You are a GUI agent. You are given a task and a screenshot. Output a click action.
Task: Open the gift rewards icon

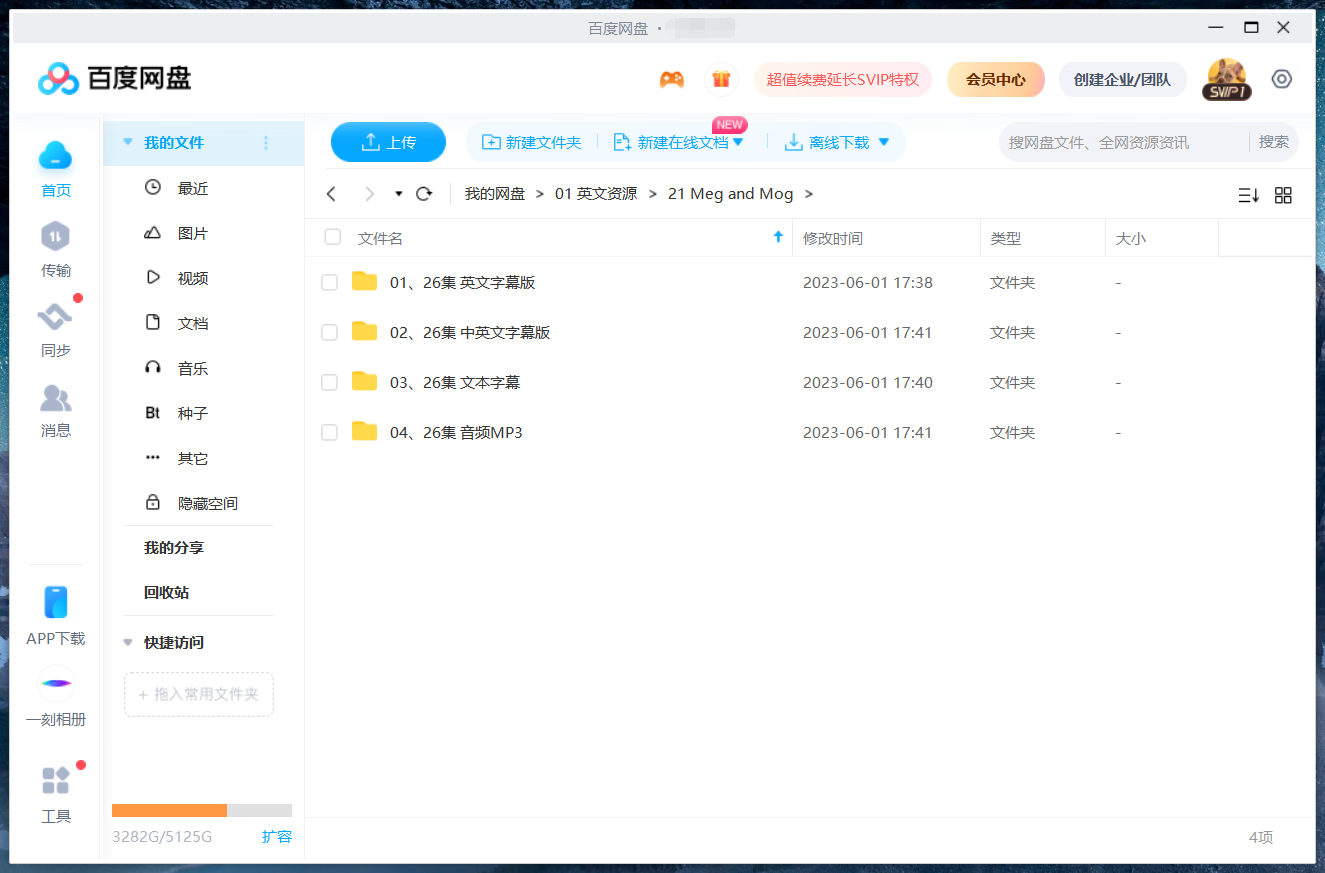[x=721, y=78]
